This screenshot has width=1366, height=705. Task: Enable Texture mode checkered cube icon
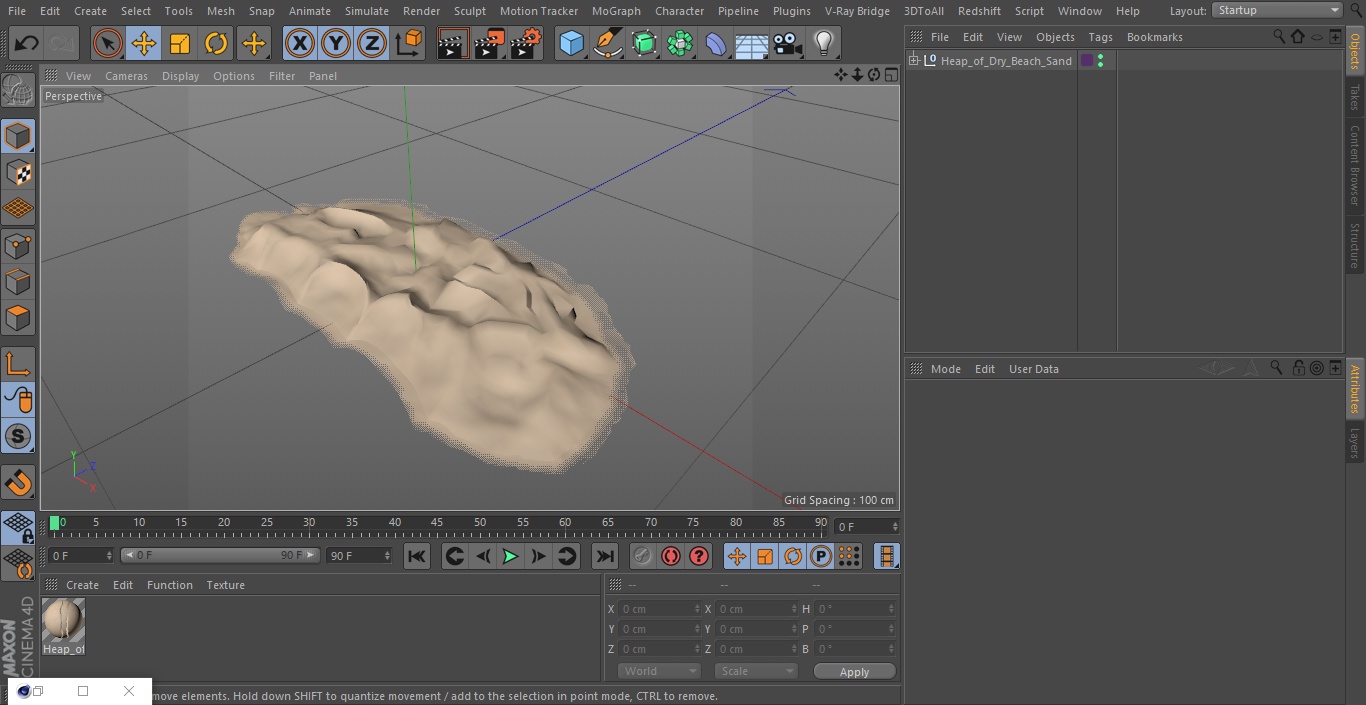pos(18,172)
